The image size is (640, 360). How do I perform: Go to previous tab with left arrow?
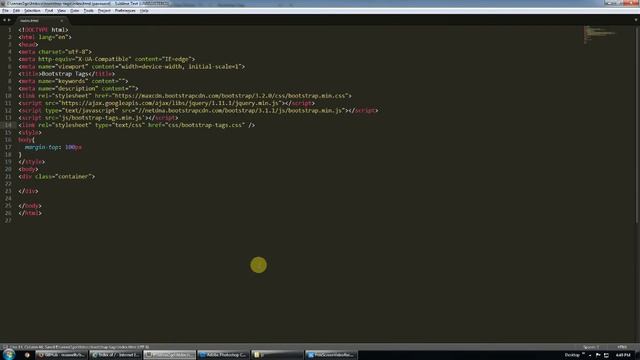click(x=4, y=20)
